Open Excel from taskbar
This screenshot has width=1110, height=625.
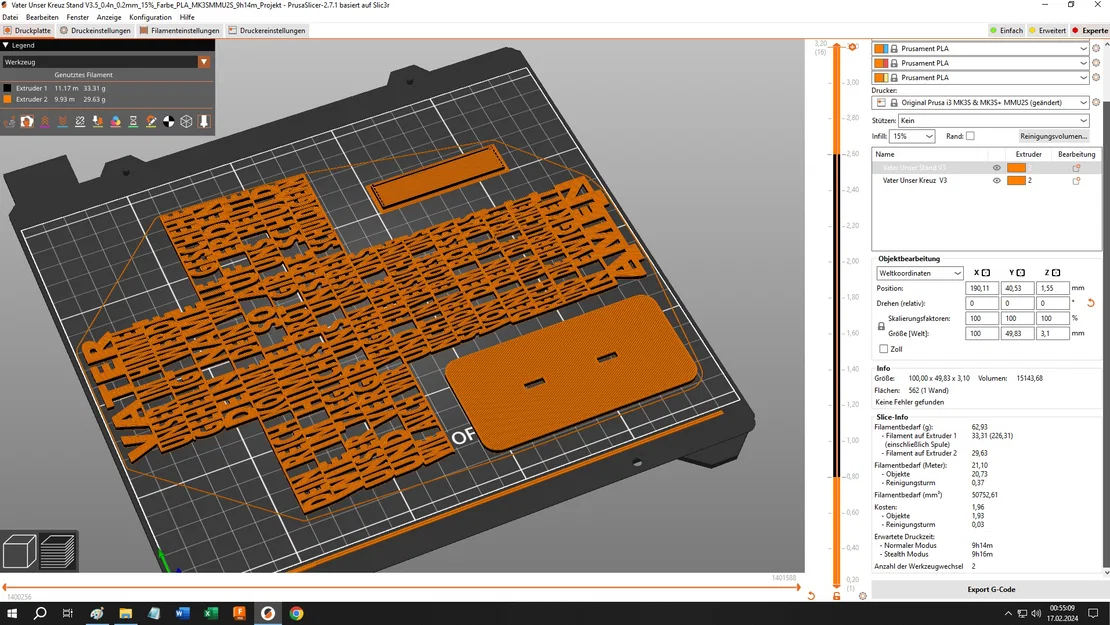pos(210,613)
